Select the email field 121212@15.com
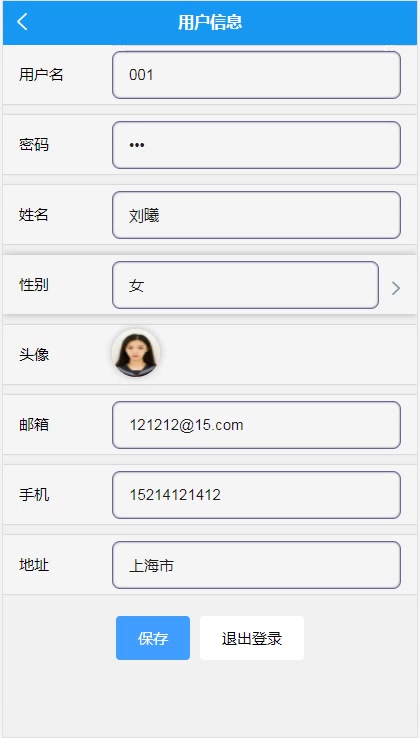Viewport: 420px width, 738px height. [x=256, y=425]
